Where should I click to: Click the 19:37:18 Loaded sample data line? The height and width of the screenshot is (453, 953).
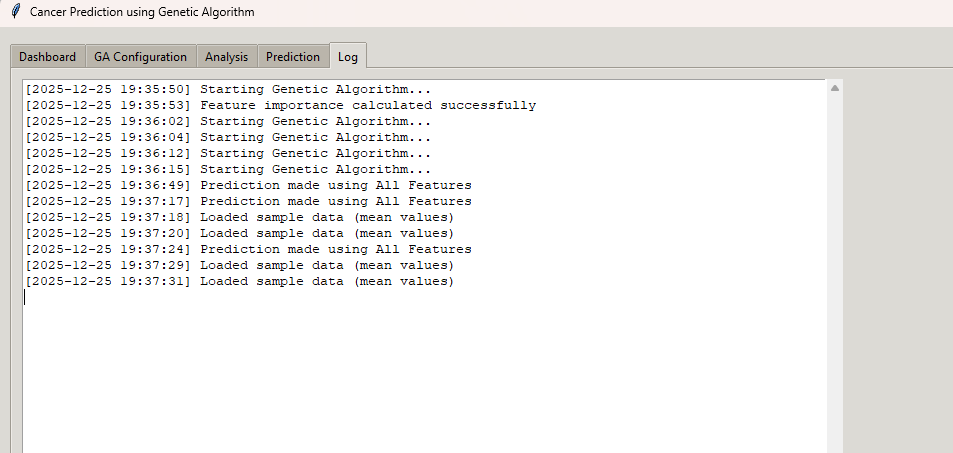(x=240, y=217)
